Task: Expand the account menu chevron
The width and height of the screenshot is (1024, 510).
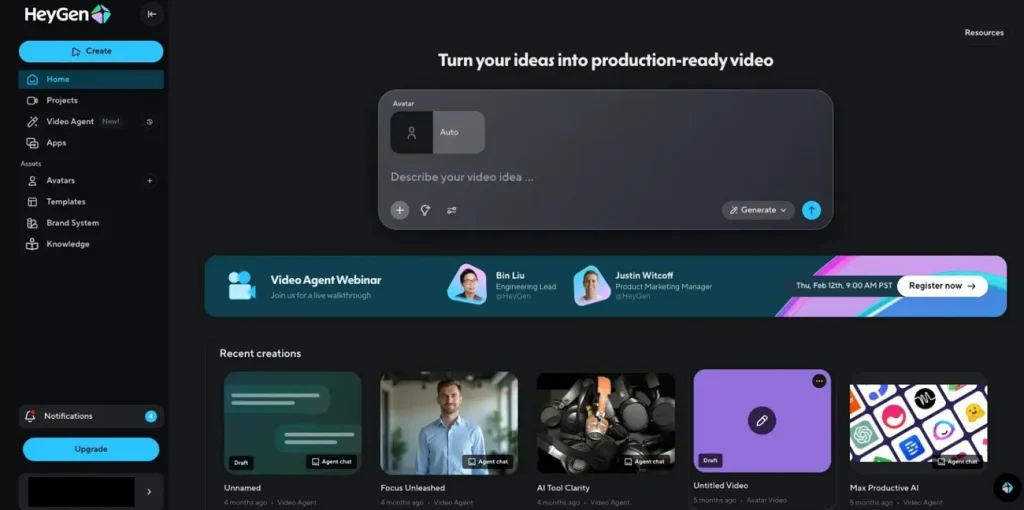Action: (x=149, y=491)
